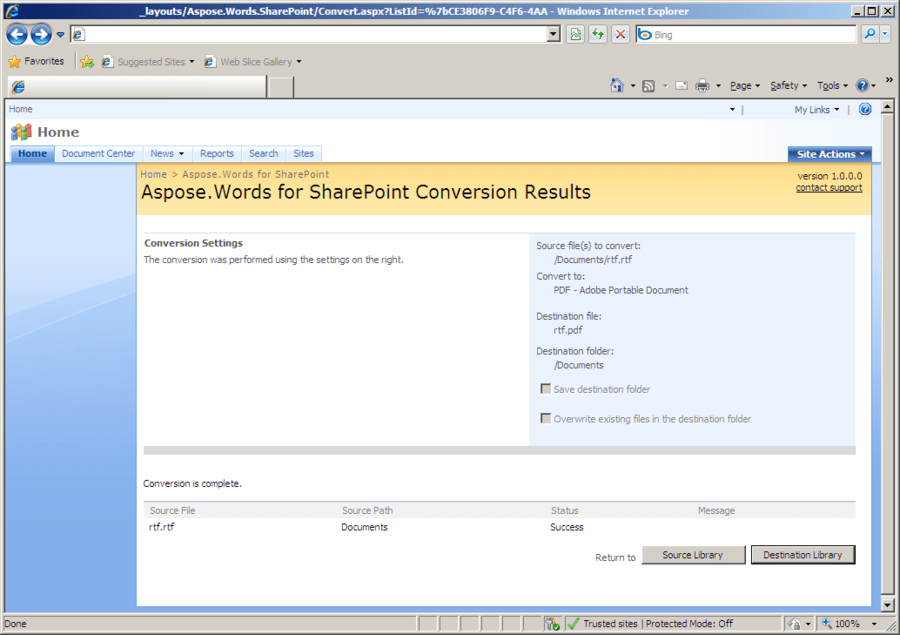Click rtf.rtf in results table
The image size is (900, 635).
161,526
